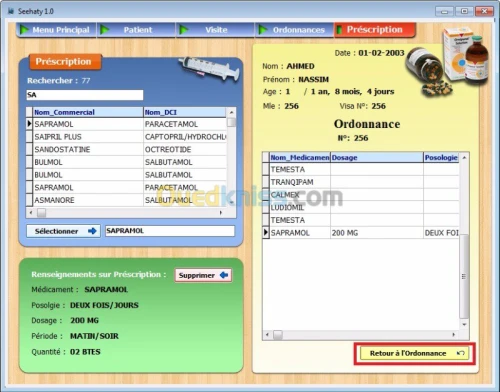The image size is (500, 392).
Task: Click ordonnance table vertical scrollbar thumb
Action: point(464,276)
